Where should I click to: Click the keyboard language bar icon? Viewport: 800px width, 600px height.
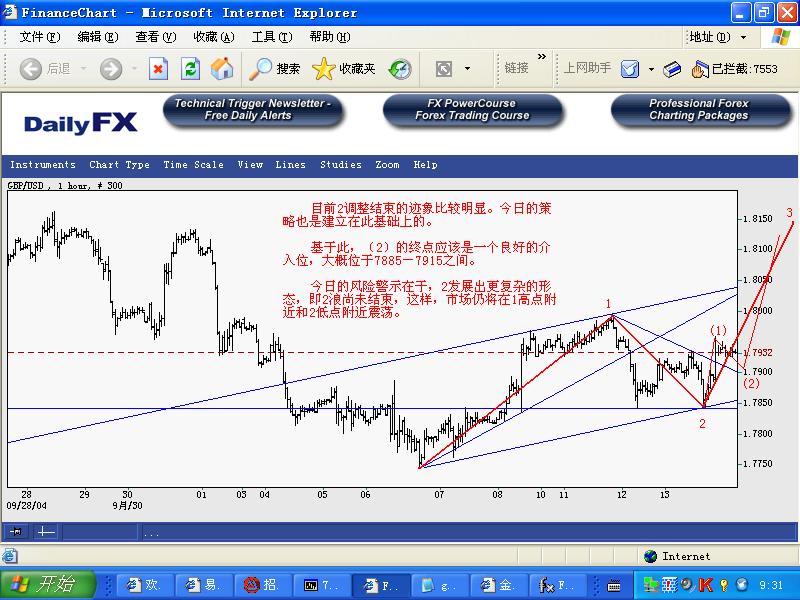coord(614,586)
